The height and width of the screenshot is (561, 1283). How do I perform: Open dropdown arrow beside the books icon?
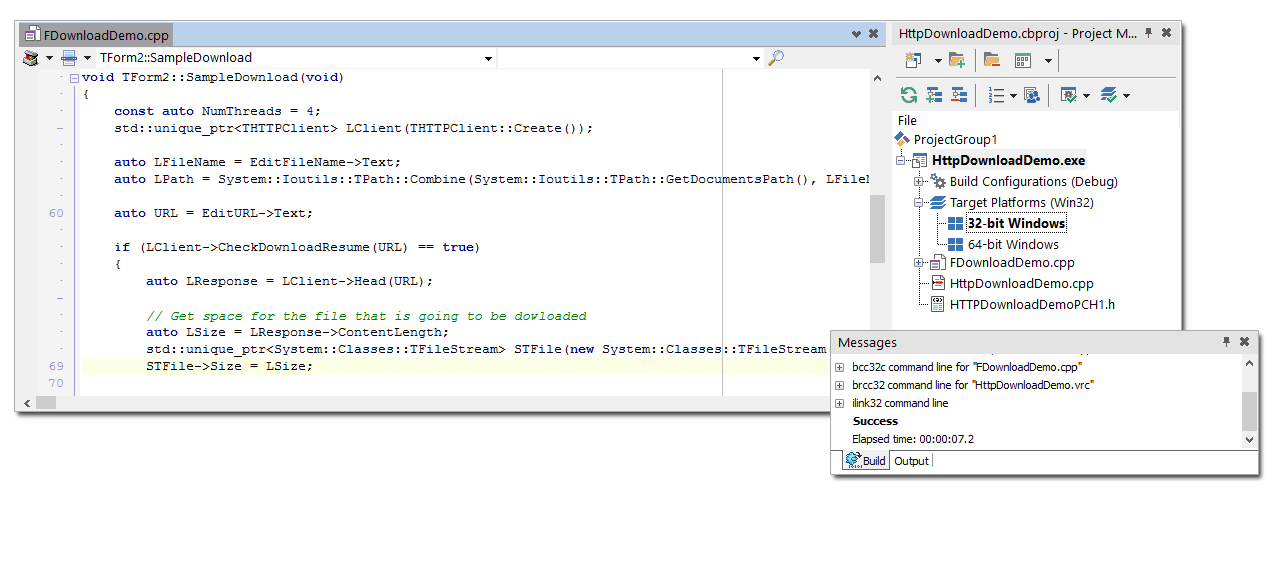coord(48,58)
